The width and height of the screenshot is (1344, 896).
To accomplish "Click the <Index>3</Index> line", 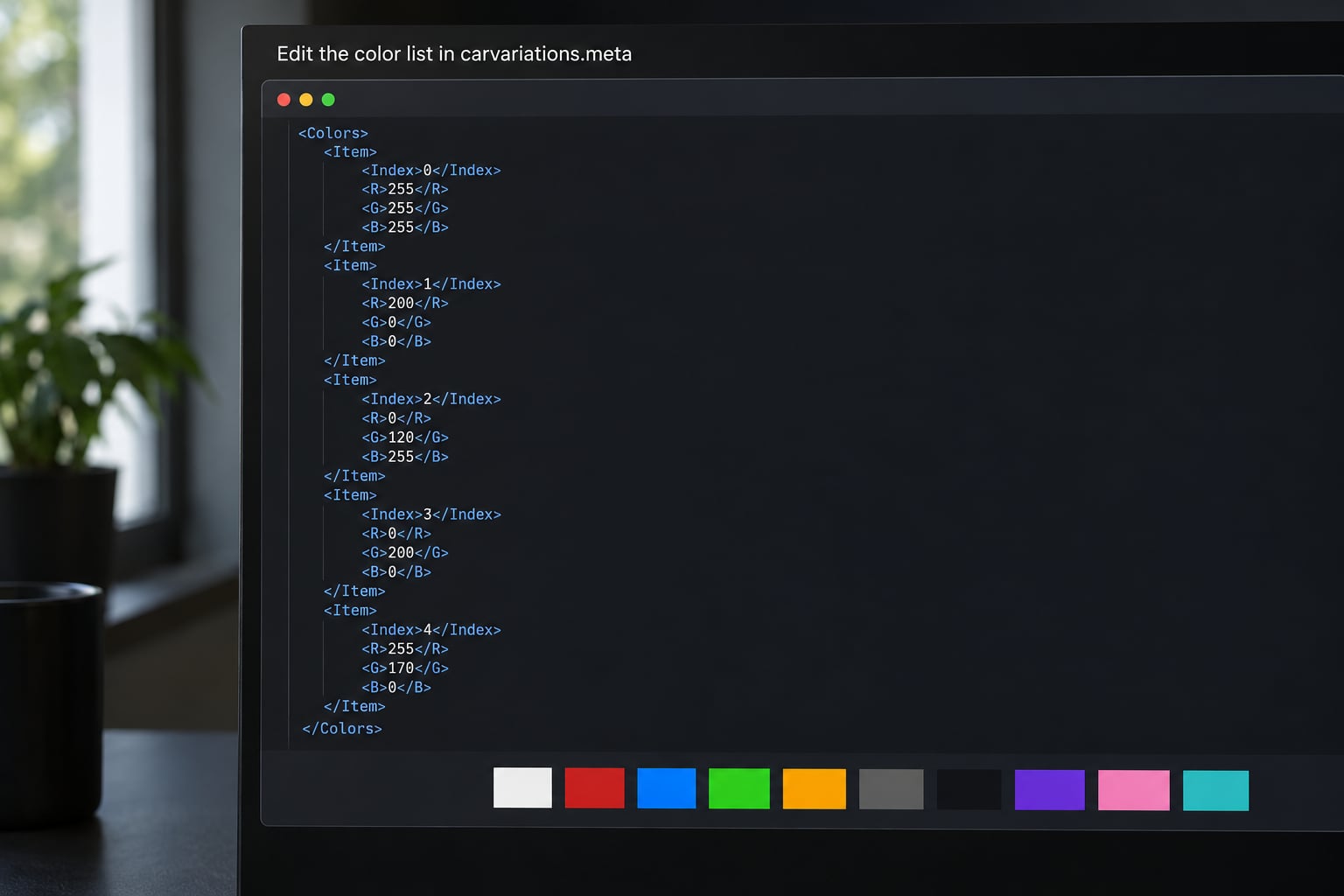I will coord(431,514).
